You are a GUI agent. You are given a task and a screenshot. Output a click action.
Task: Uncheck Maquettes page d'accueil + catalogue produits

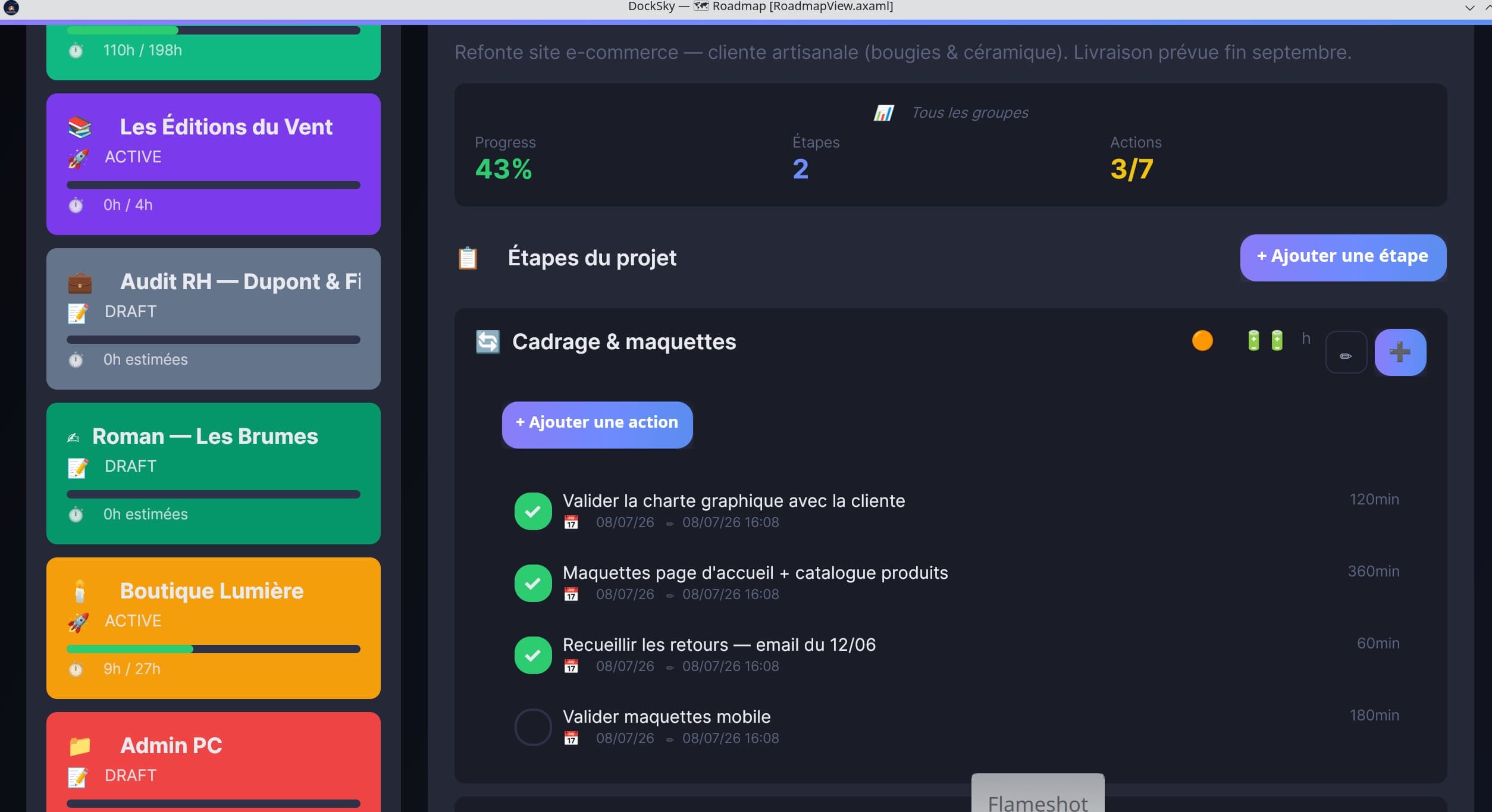coord(533,584)
